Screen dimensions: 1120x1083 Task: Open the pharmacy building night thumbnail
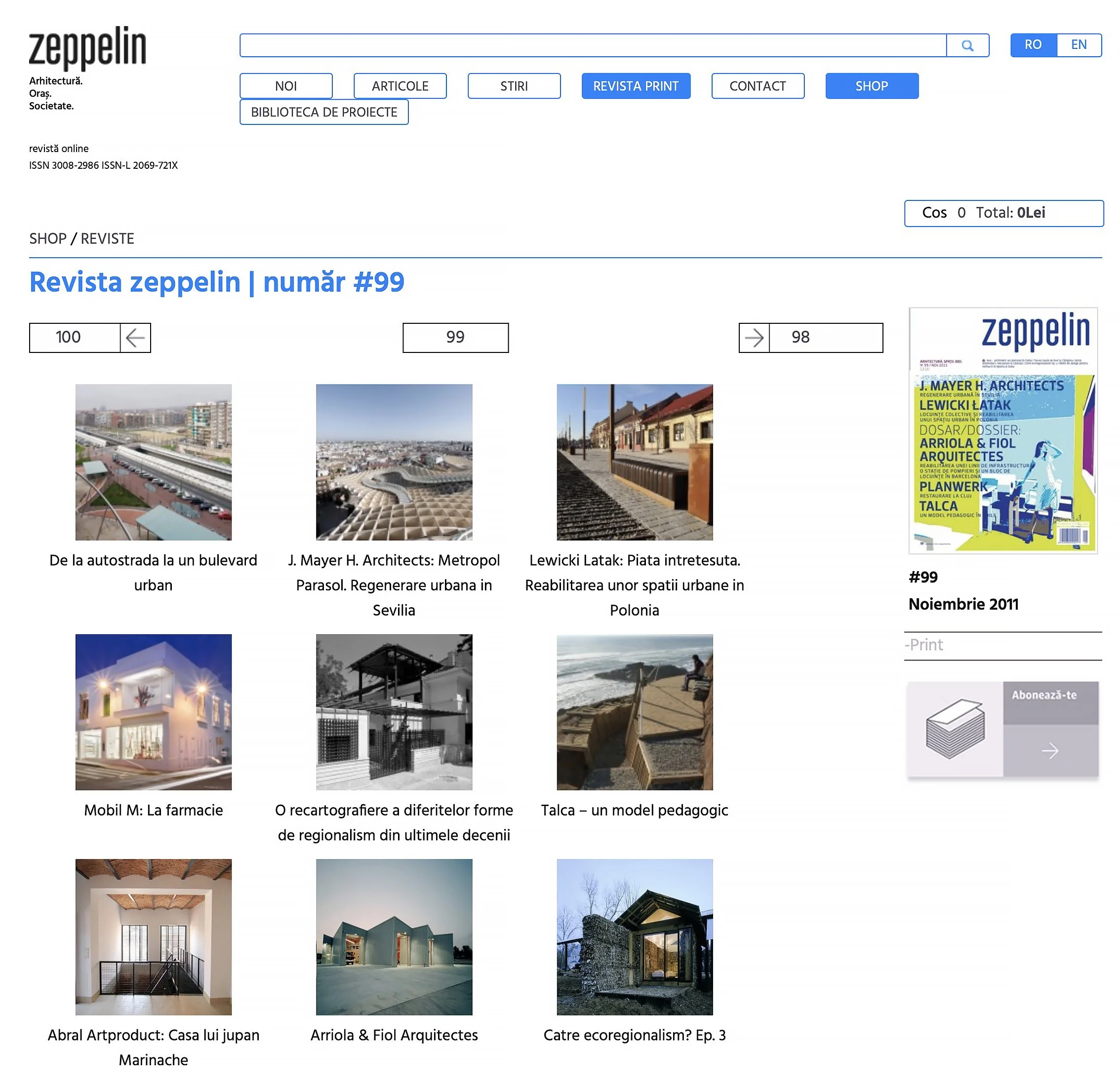pyautogui.click(x=154, y=712)
